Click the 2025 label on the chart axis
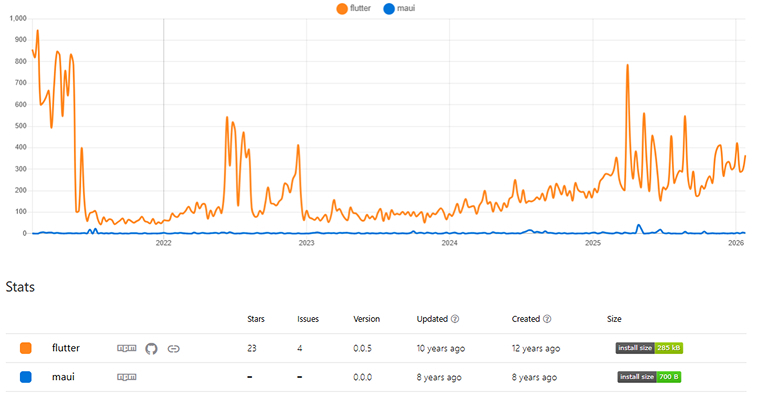This screenshot has height=395, width=760. (x=592, y=243)
